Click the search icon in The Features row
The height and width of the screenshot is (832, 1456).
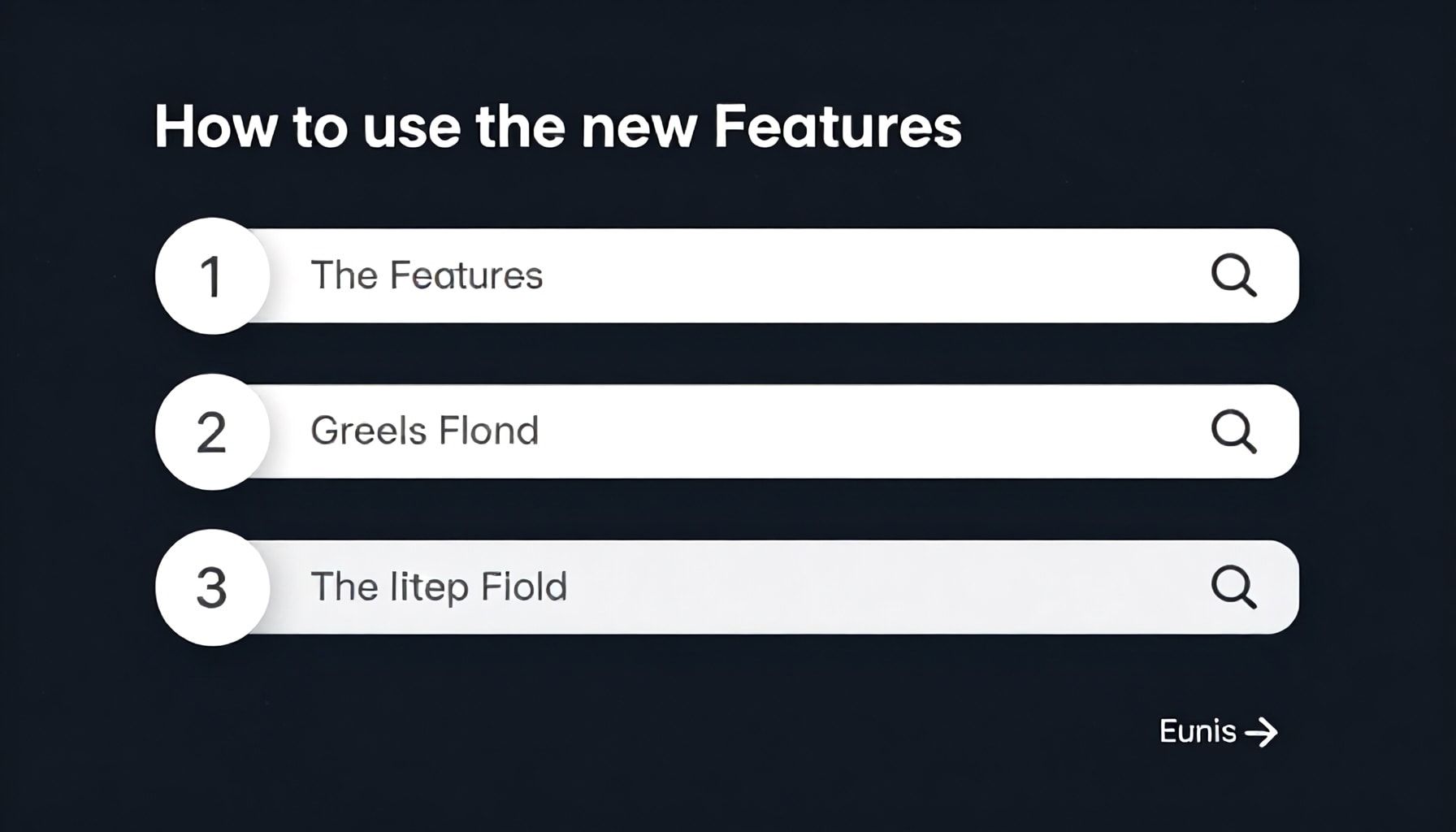tap(1233, 275)
